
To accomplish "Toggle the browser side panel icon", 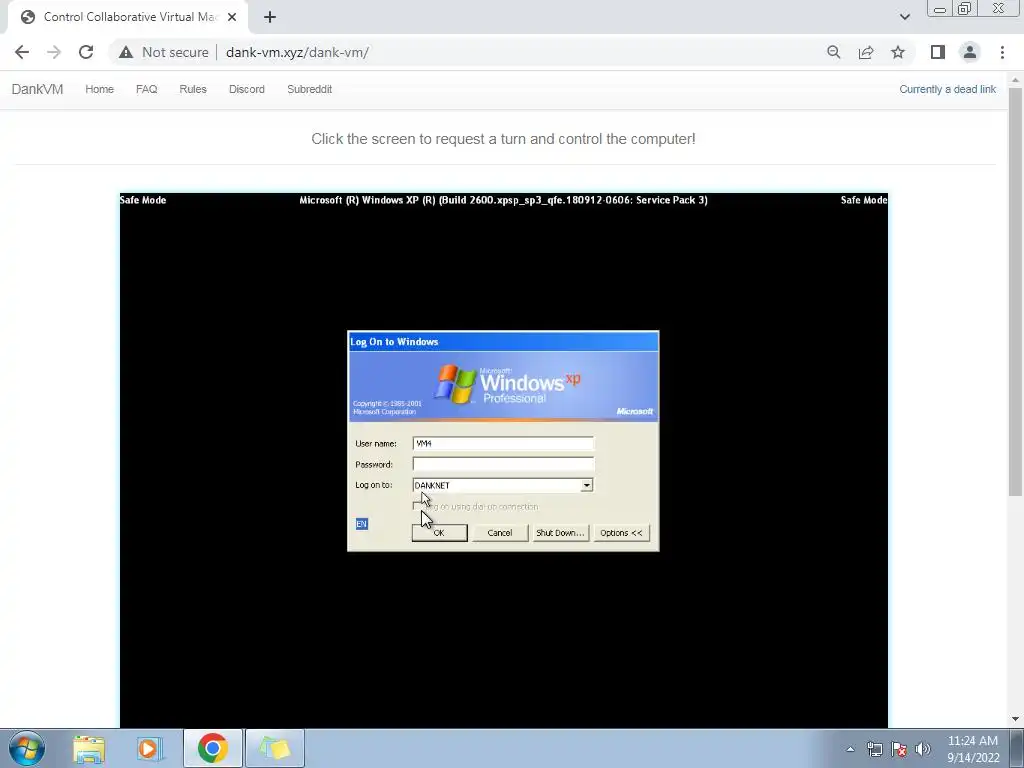I will click(x=938, y=52).
